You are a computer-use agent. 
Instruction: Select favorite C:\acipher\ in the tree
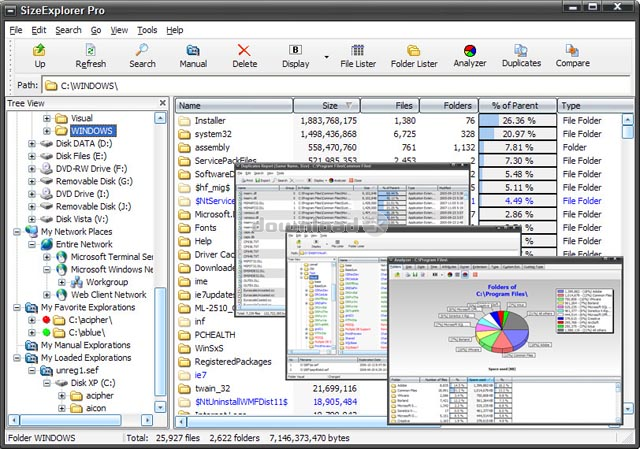(90, 320)
